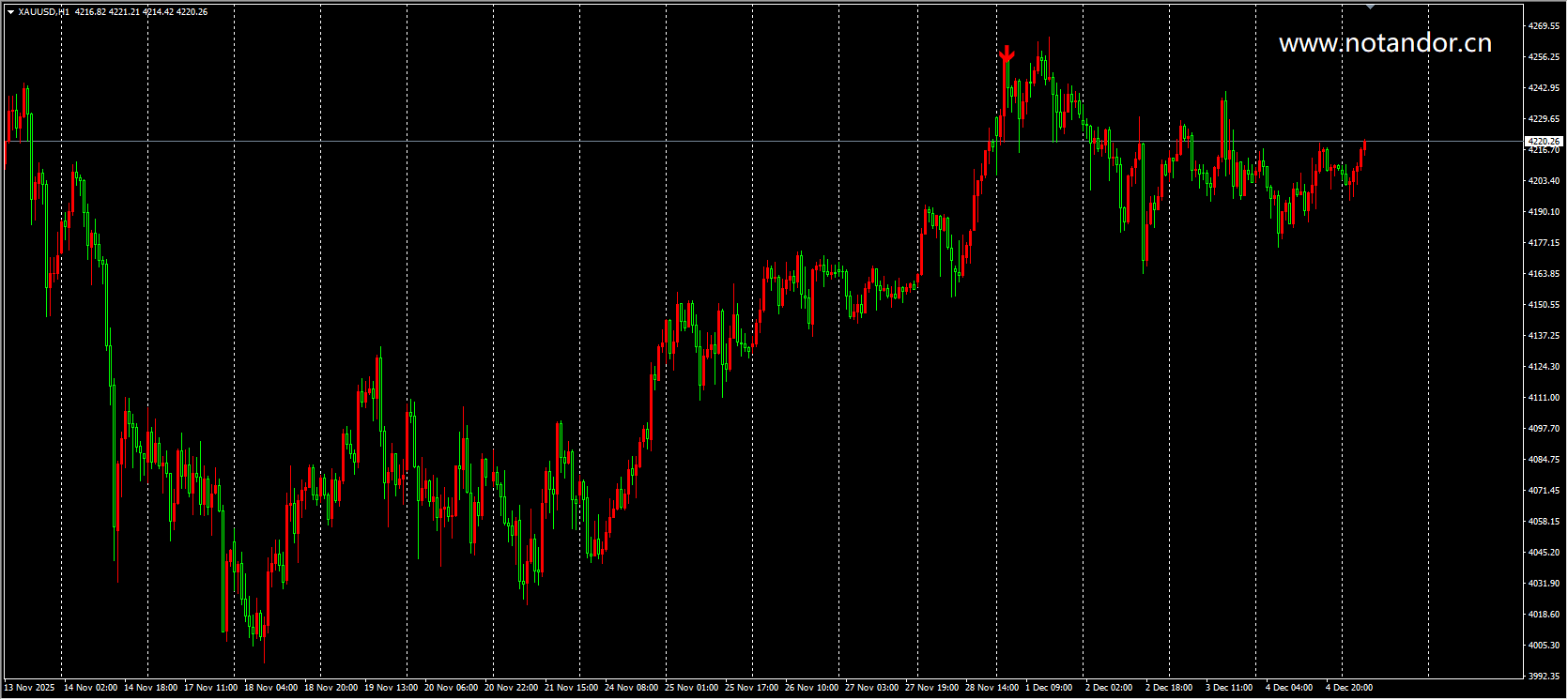Click the 4190.10 price scale label
This screenshot has width=1568, height=700.
pyautogui.click(x=1544, y=212)
